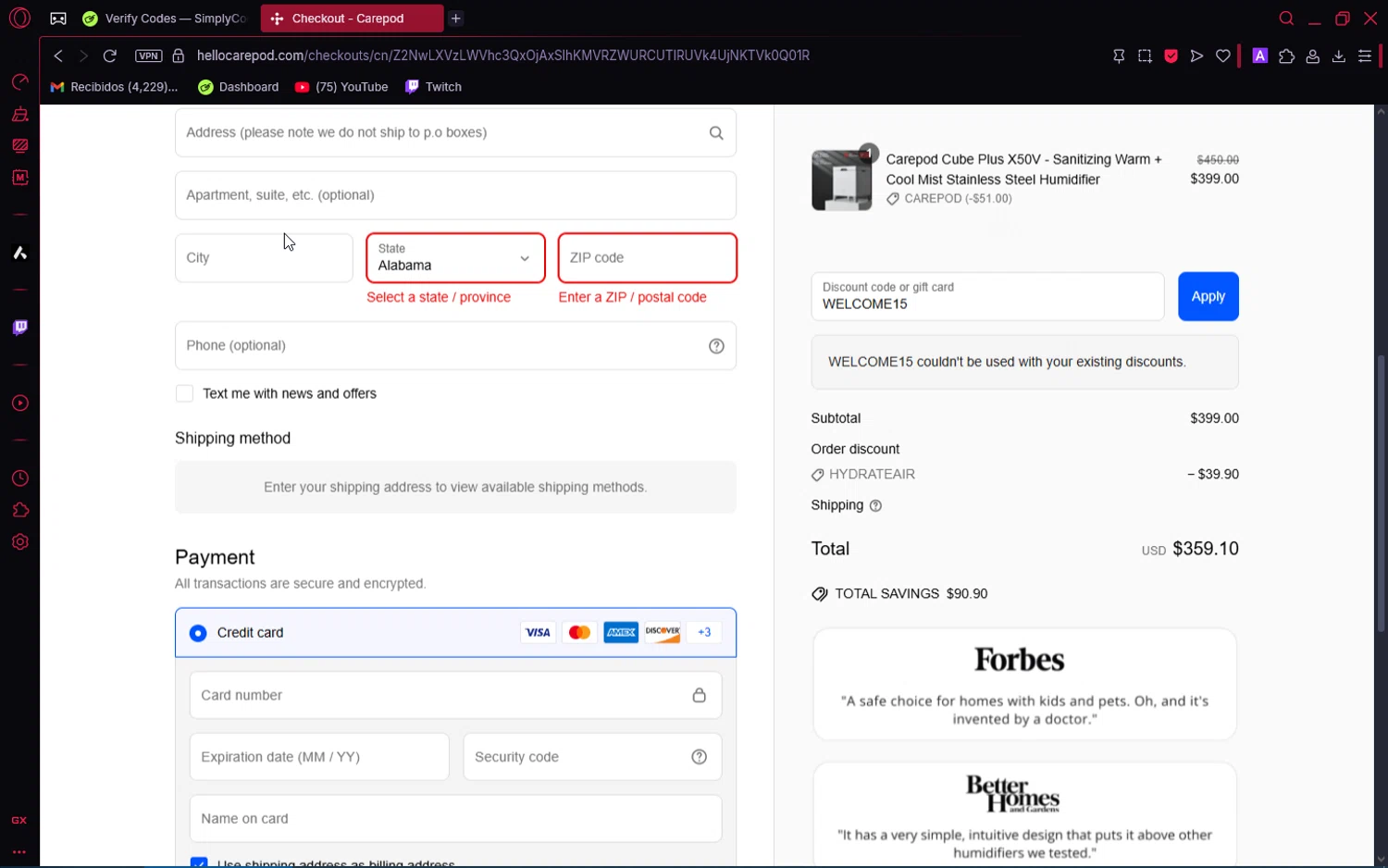Enable Text me with news and offers
Screen dimensions: 1388x868
(185, 393)
